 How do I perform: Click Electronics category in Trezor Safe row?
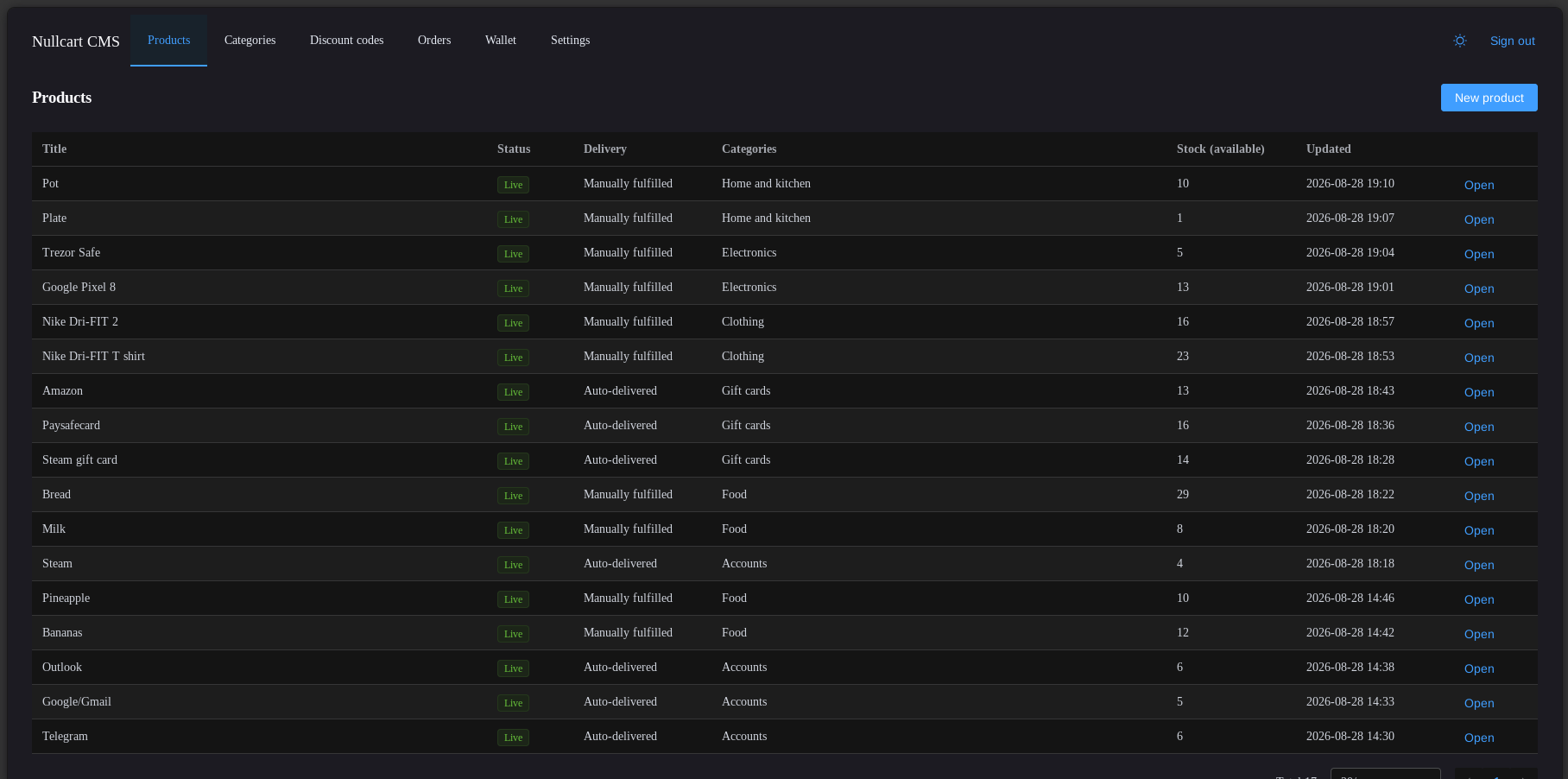tap(749, 252)
